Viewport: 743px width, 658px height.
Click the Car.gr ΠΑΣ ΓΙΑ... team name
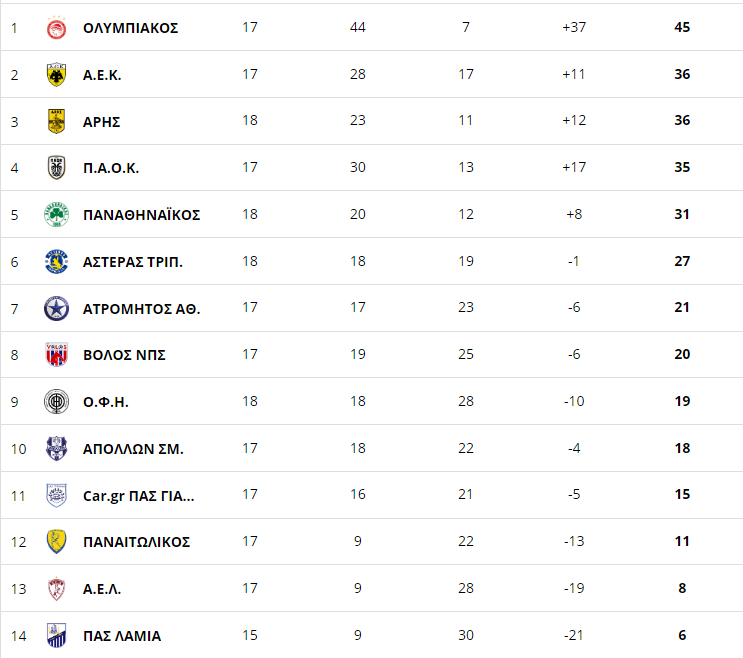point(138,495)
